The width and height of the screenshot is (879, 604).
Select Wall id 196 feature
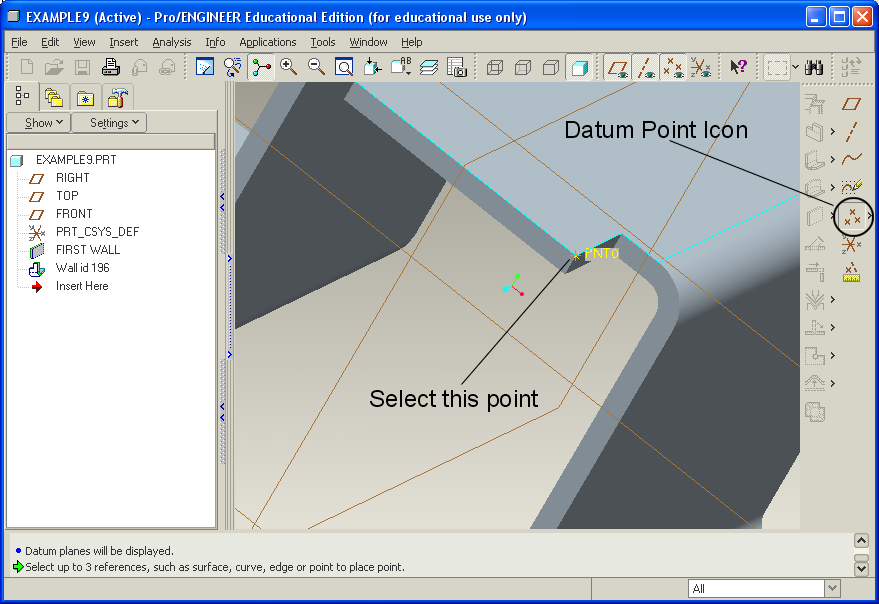(x=82, y=268)
